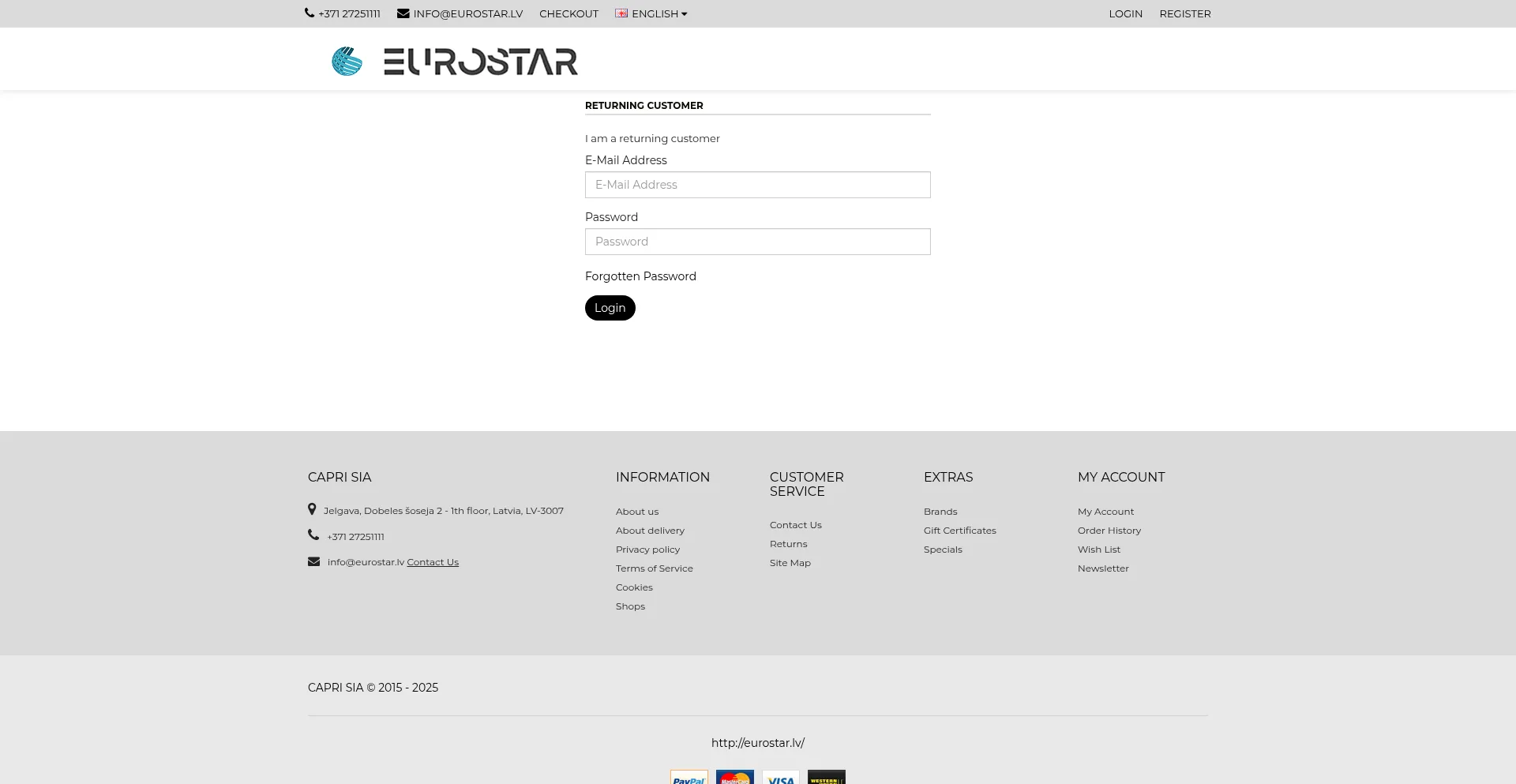
Task: Click inside the E-Mail Address field
Action: tap(757, 184)
